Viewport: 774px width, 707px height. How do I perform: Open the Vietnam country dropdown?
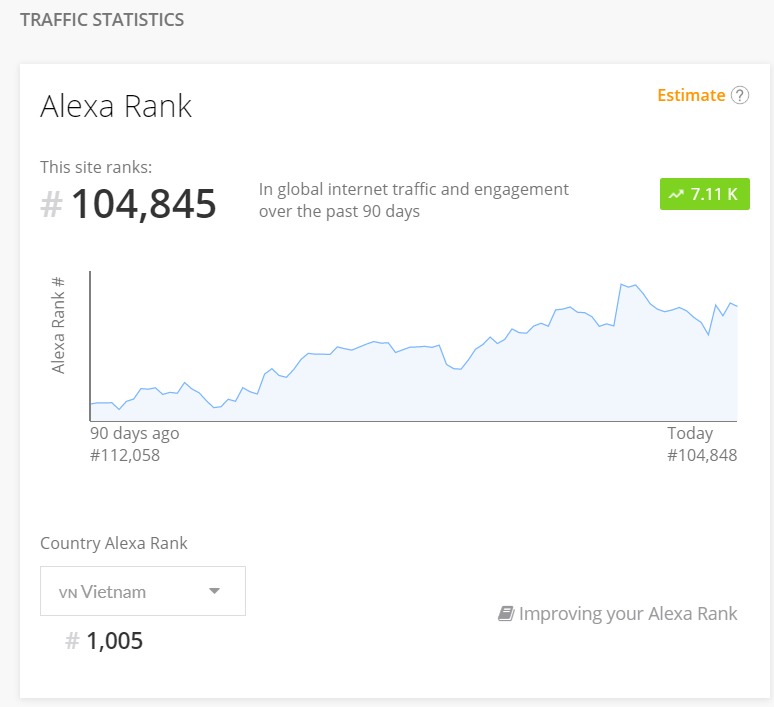coord(143,591)
